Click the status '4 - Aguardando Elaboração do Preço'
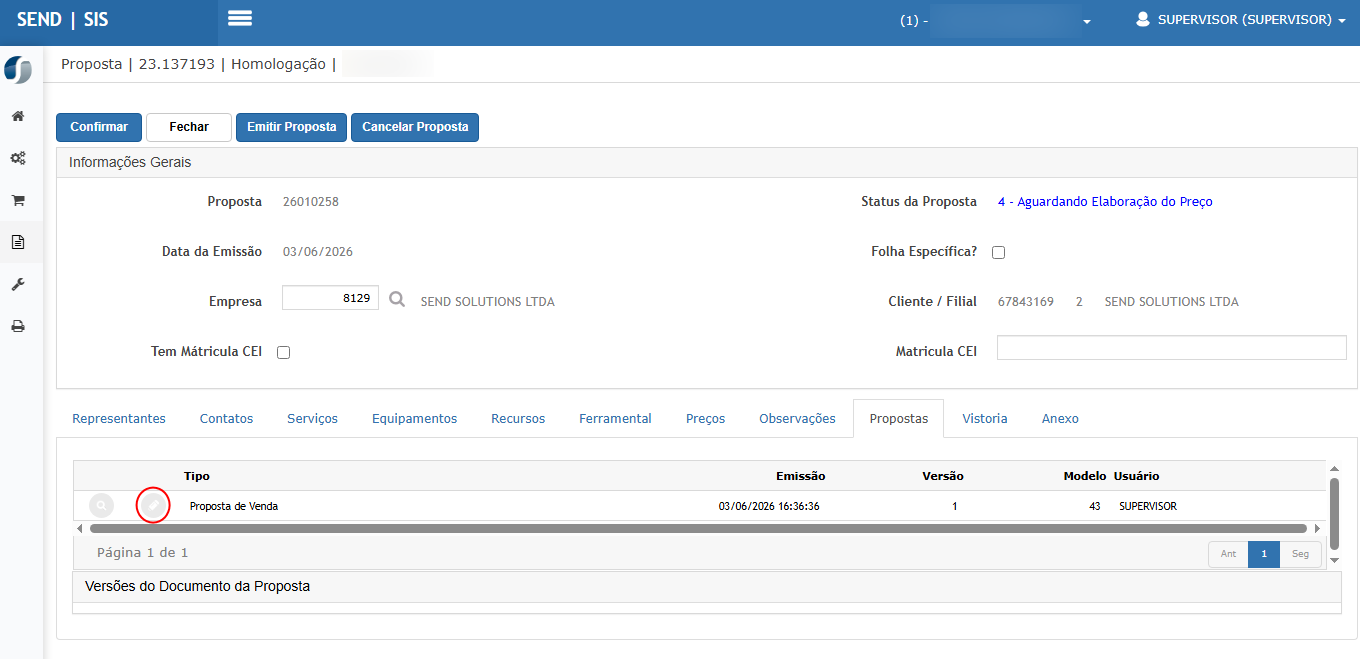Screen dimensions: 1360x659 pos(1105,201)
